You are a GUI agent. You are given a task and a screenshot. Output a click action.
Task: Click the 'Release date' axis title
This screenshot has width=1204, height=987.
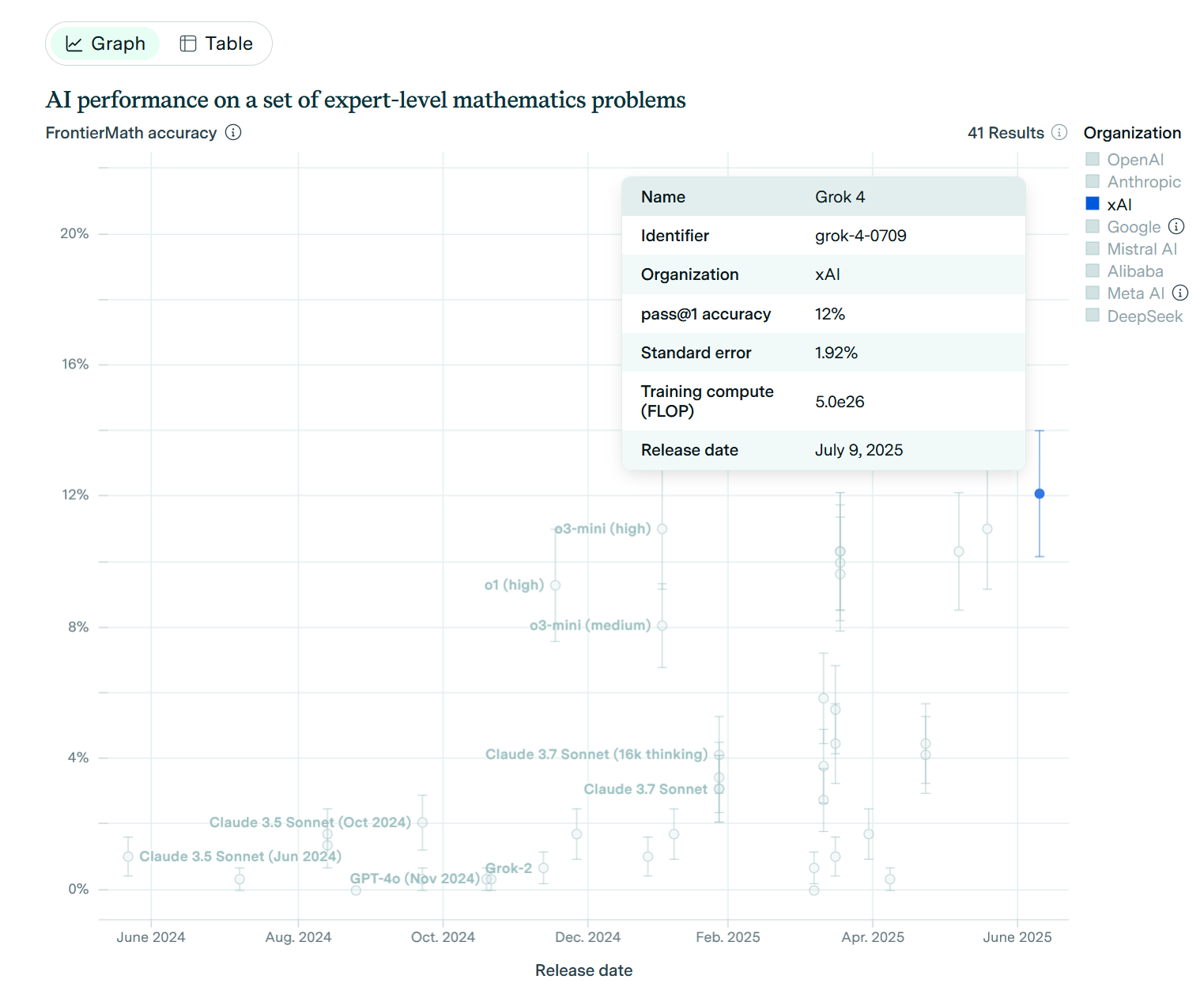(583, 970)
